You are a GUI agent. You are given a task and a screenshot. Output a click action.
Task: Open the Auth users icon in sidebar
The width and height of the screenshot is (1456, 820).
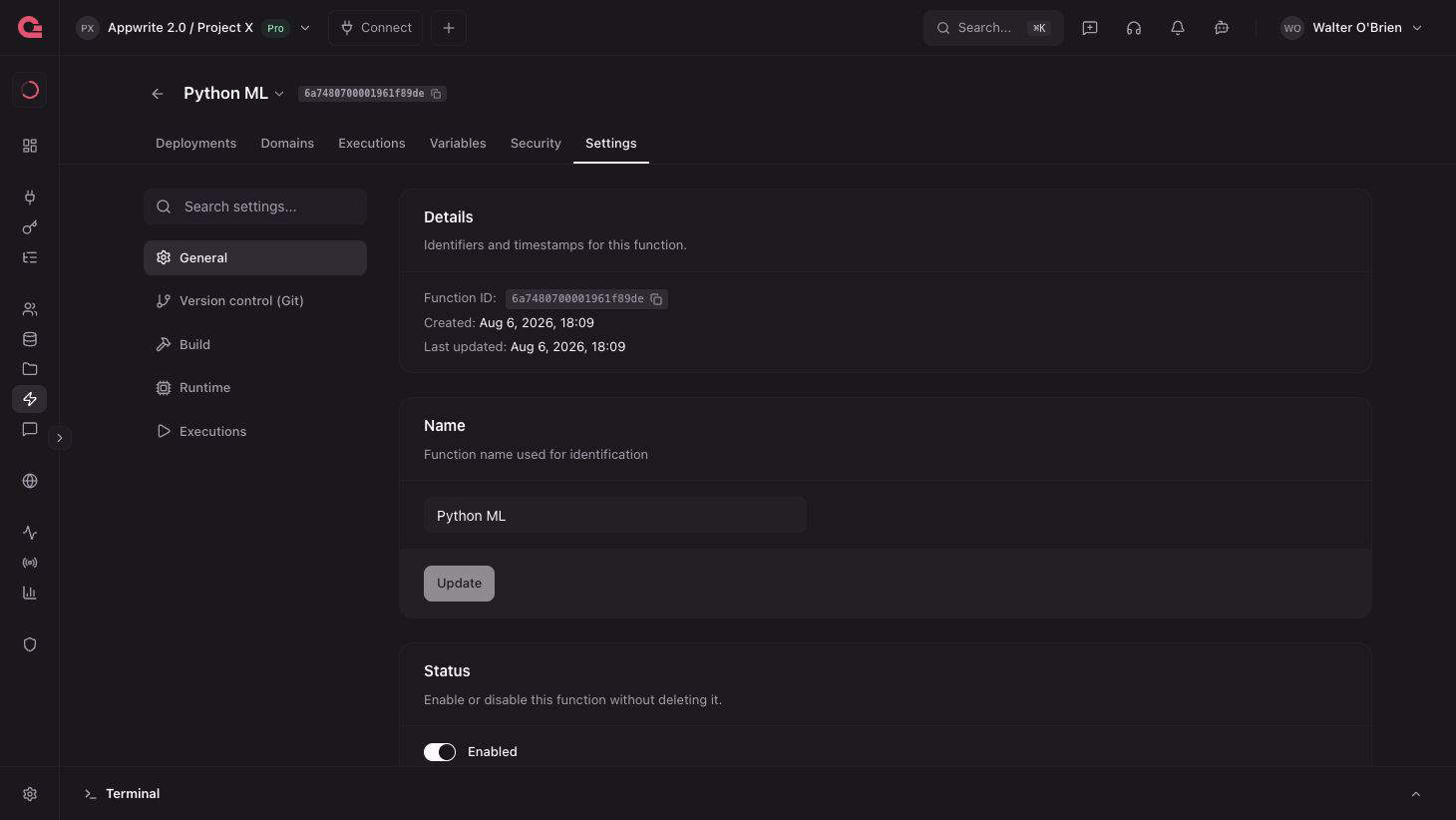point(30,309)
